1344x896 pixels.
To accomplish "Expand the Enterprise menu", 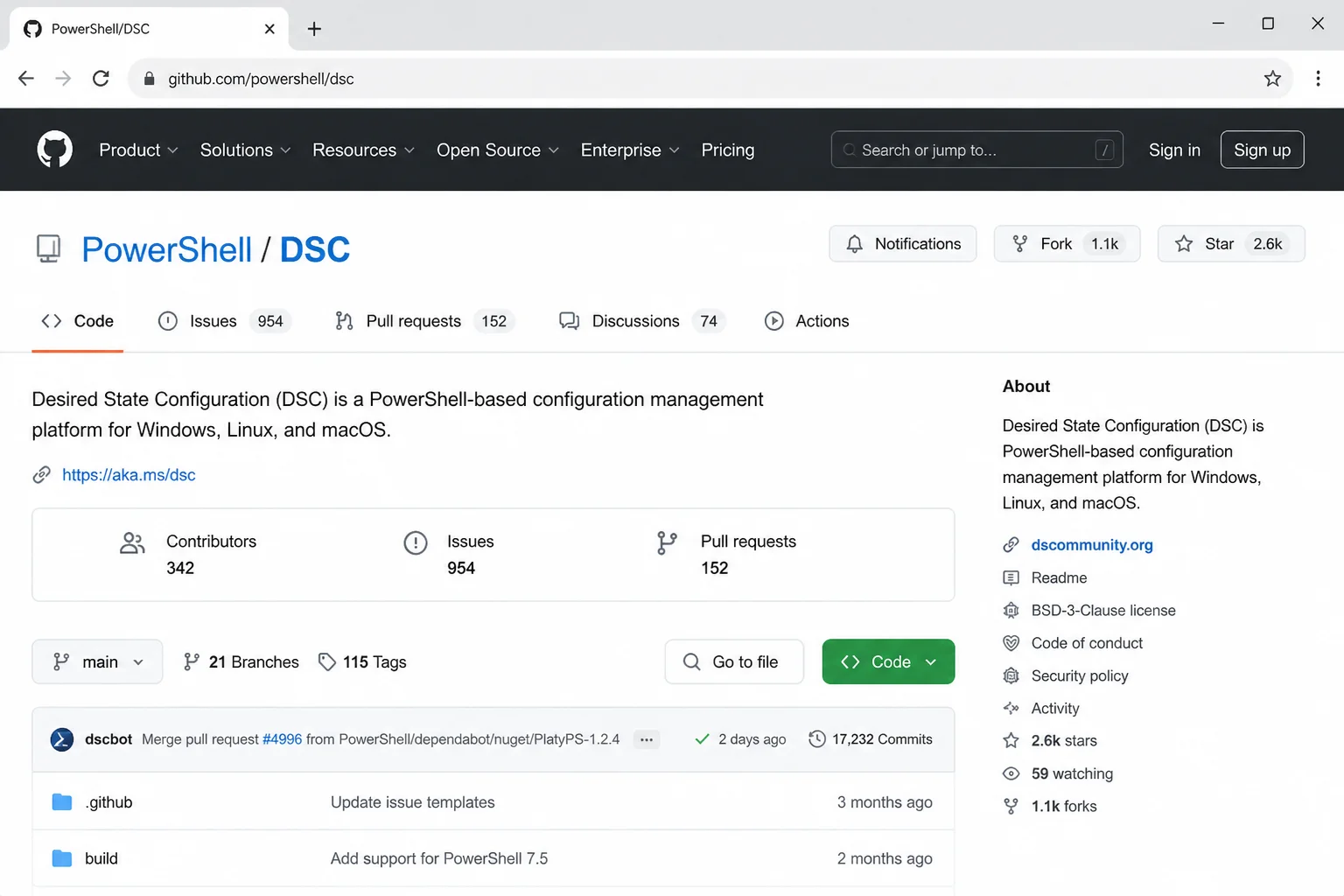I will point(630,150).
